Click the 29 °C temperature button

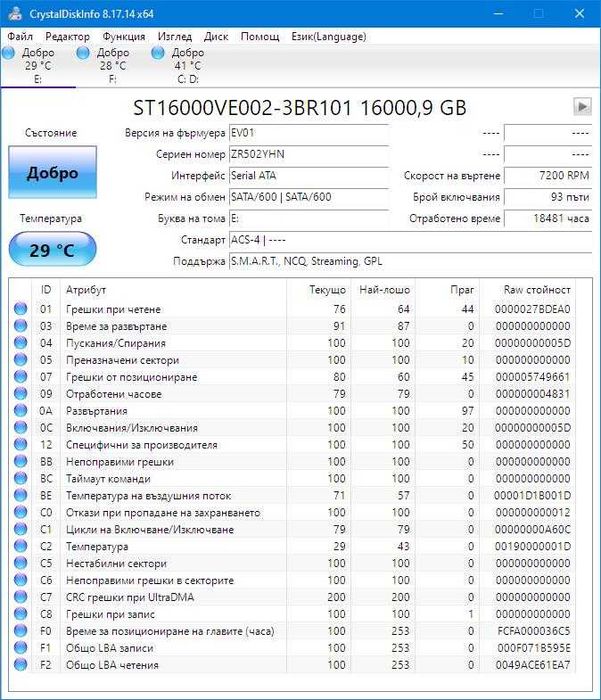(53, 250)
